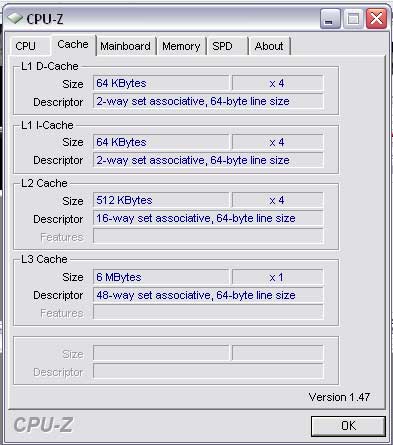393x445 pixels.
Task: Click the empty multiplier field in bottom group
Action: pyautogui.click(x=277, y=353)
